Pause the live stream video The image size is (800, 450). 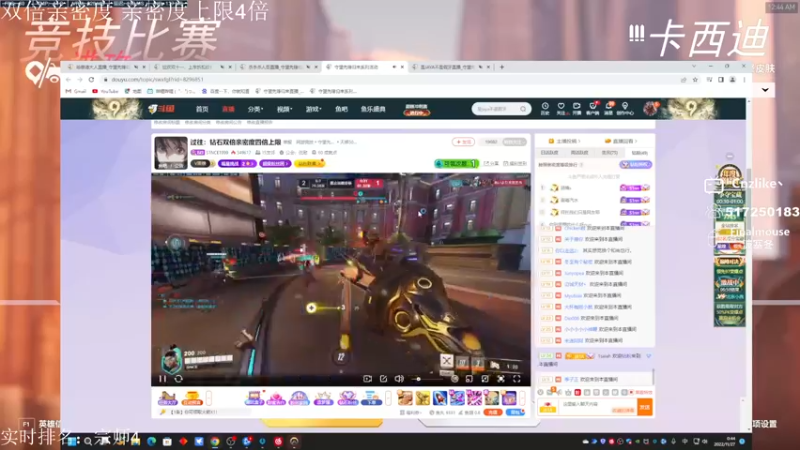tap(162, 379)
